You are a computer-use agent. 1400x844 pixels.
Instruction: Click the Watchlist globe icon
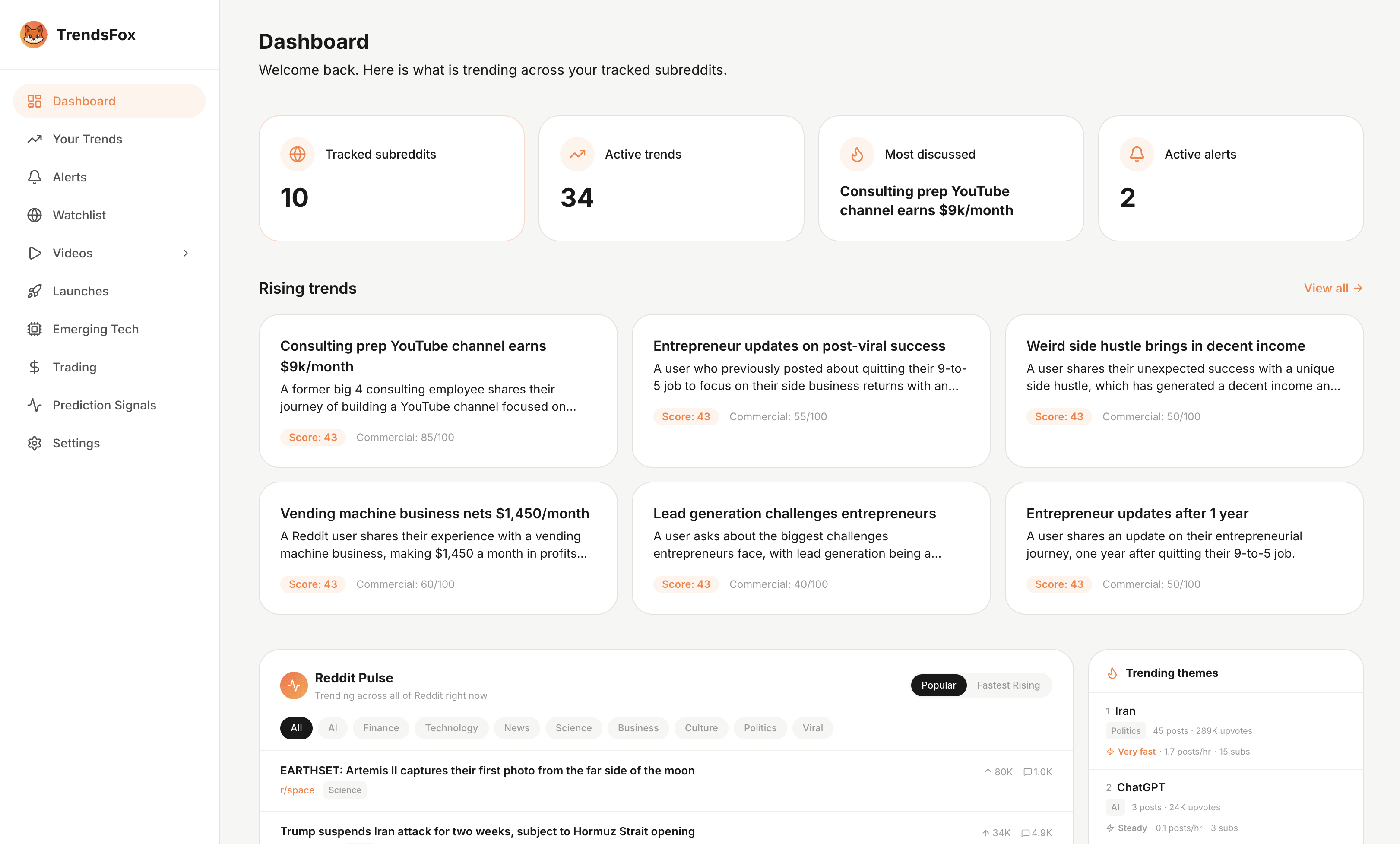point(35,216)
